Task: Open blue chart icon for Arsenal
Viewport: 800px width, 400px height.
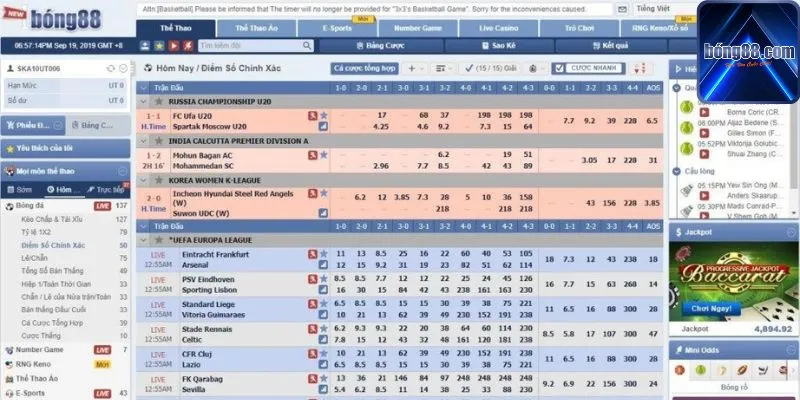Action: tap(323, 265)
